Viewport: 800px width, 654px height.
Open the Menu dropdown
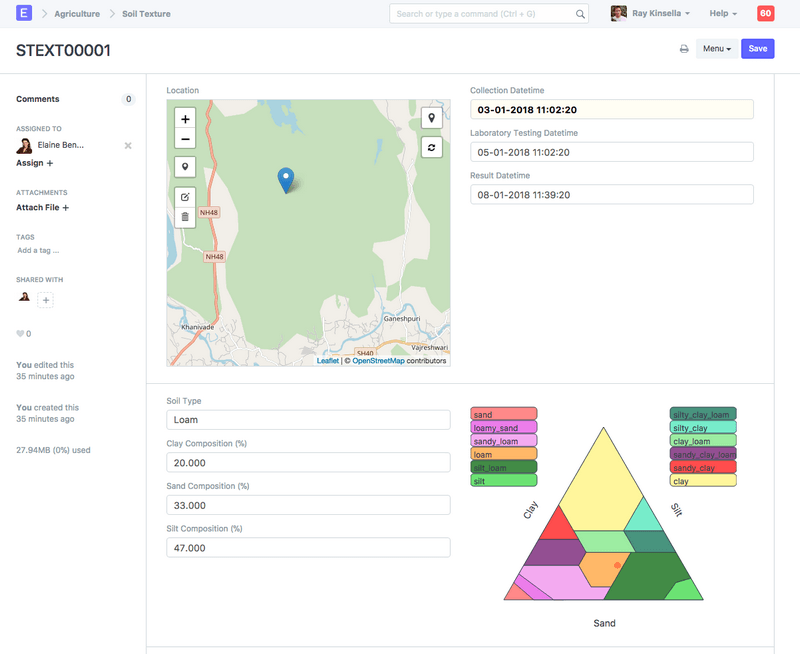click(716, 49)
